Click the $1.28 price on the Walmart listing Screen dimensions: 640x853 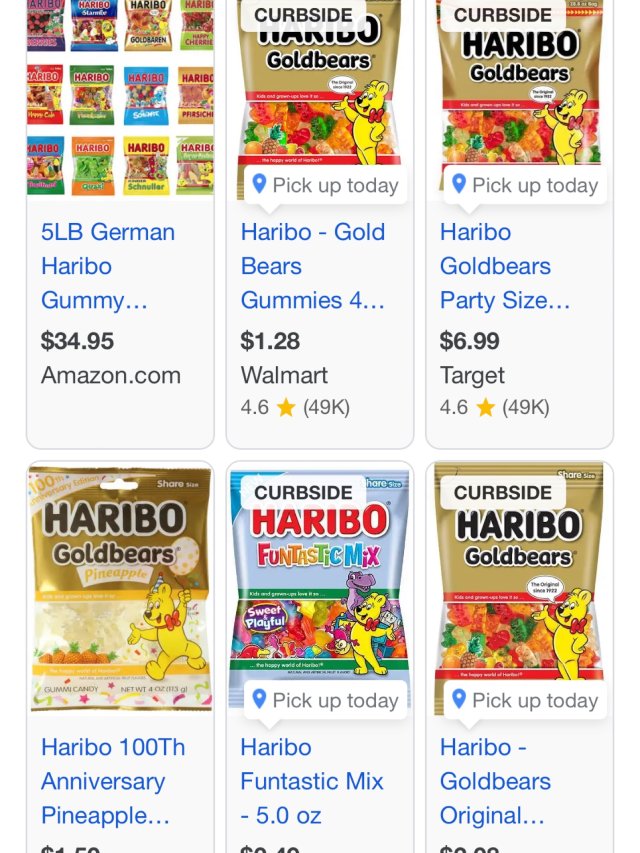click(270, 341)
